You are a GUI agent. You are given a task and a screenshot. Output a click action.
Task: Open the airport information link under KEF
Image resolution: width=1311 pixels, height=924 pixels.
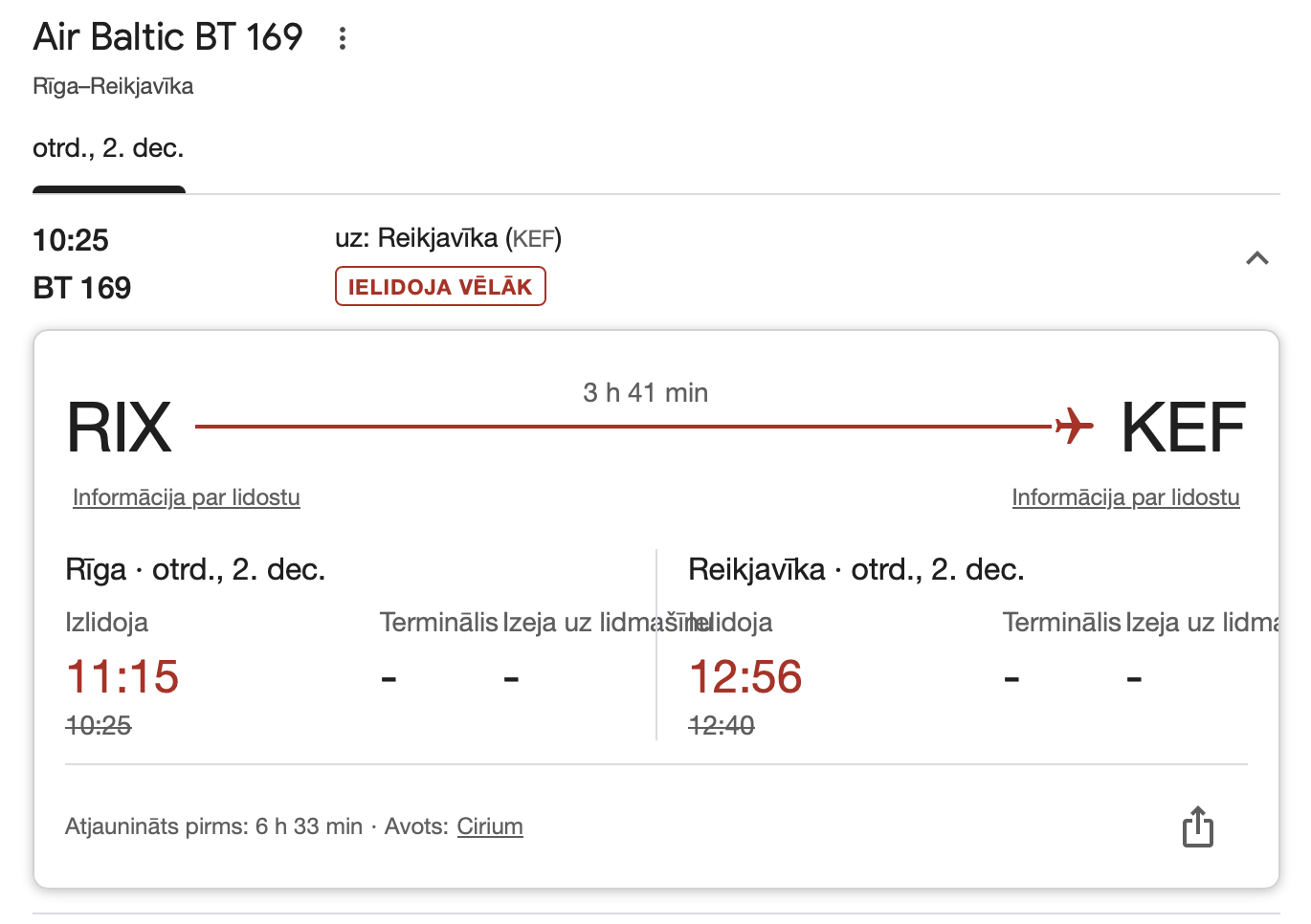(x=1125, y=497)
